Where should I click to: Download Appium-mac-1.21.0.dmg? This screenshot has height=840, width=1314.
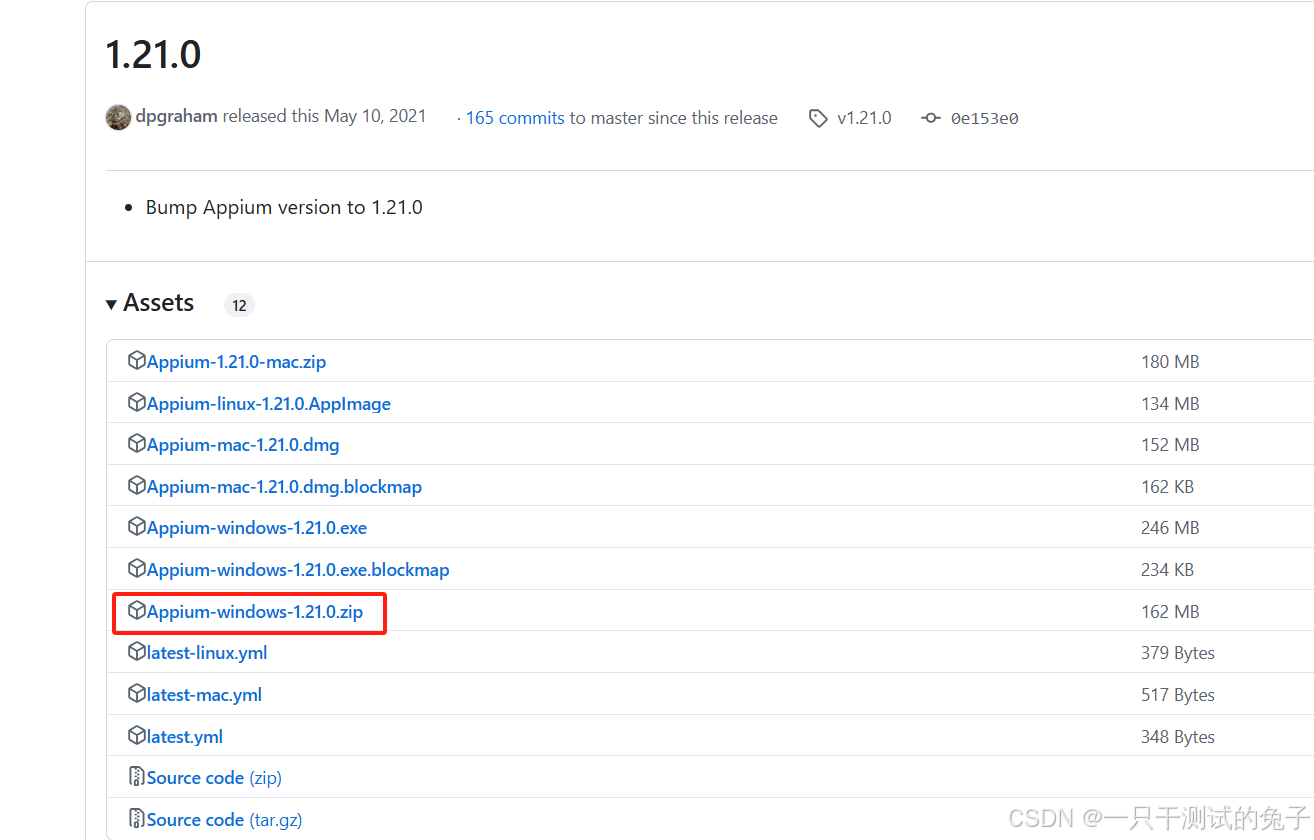point(243,445)
